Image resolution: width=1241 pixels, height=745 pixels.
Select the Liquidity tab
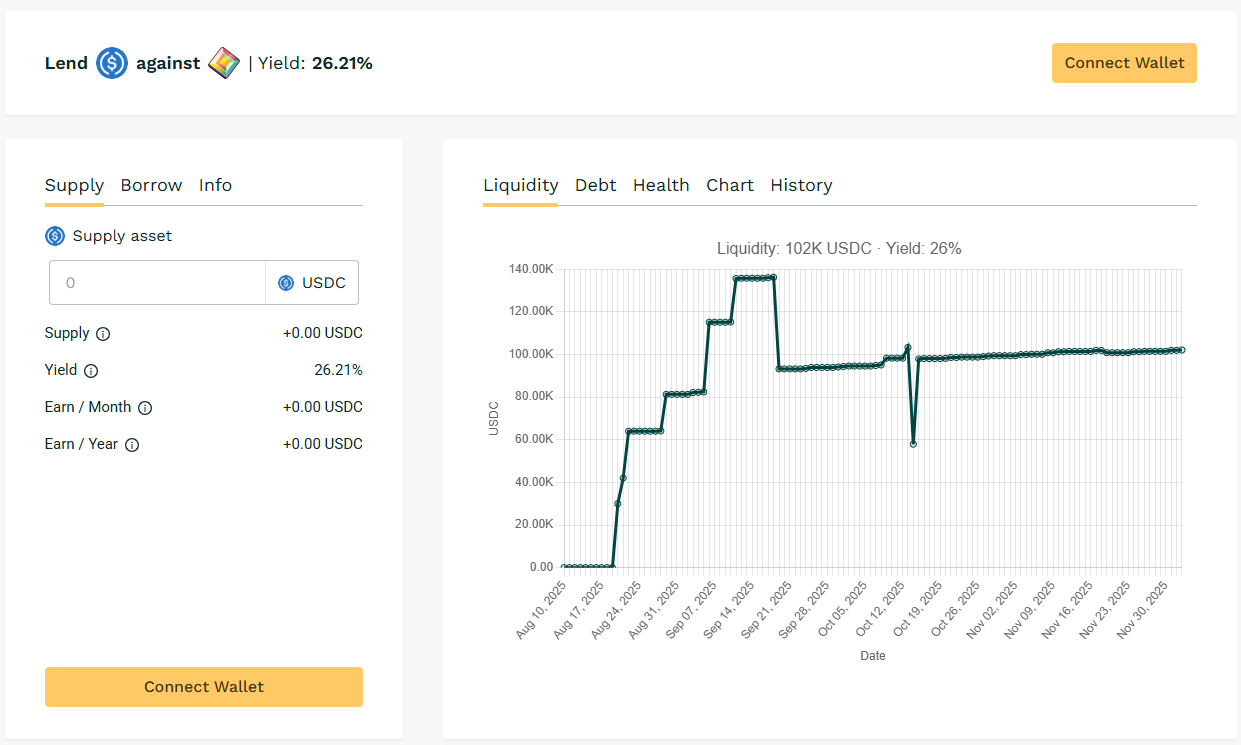[520, 185]
